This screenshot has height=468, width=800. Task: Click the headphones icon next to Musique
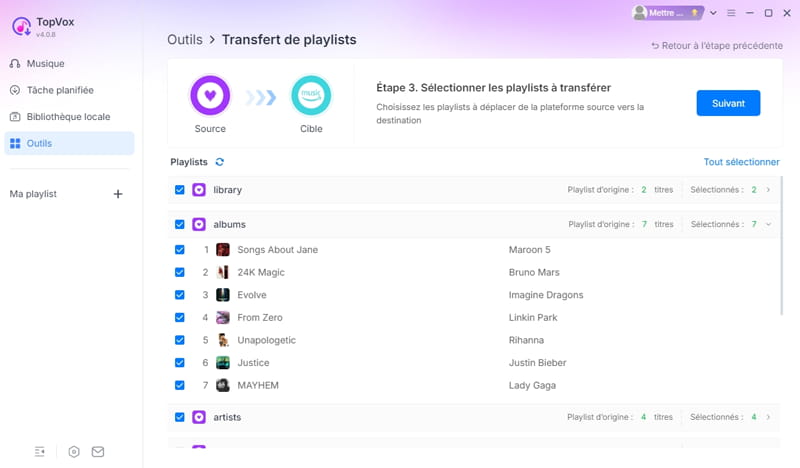15,63
